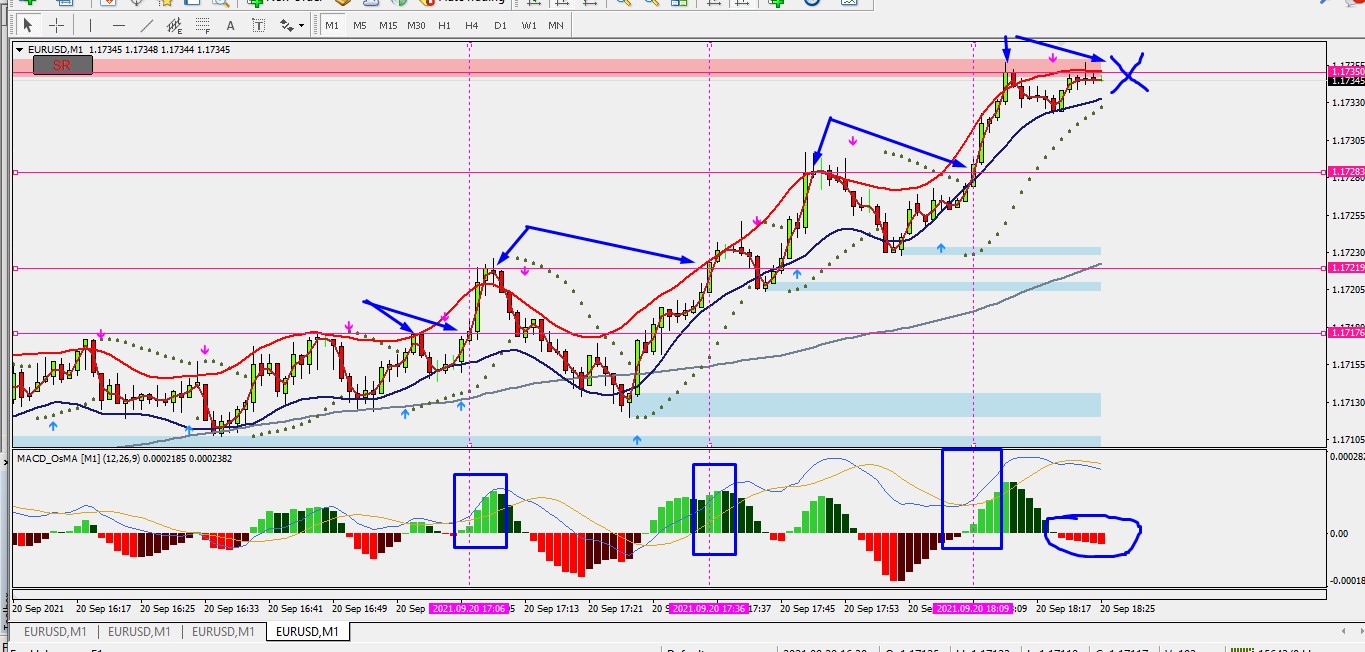Click the 2021.09.20 17:36 time marker

[x=709, y=608]
